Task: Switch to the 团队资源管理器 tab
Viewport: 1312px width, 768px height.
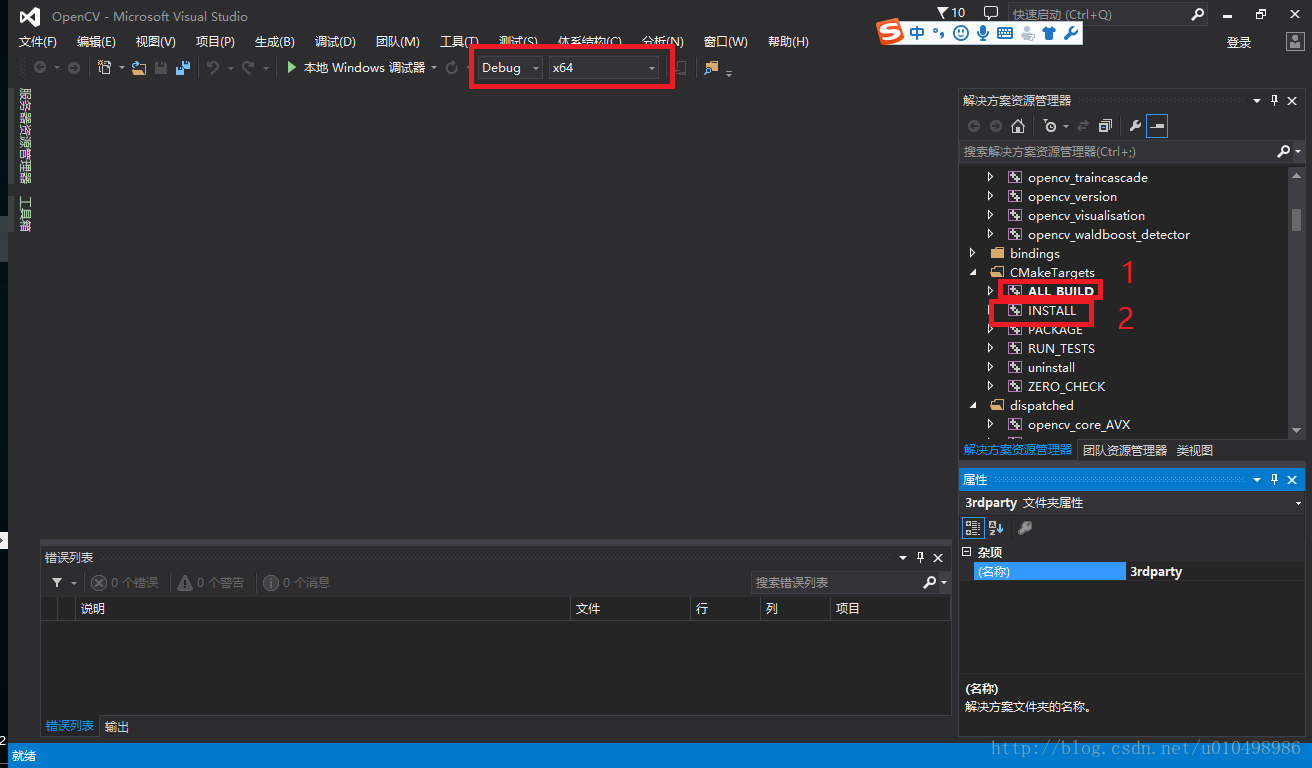Action: (1125, 450)
